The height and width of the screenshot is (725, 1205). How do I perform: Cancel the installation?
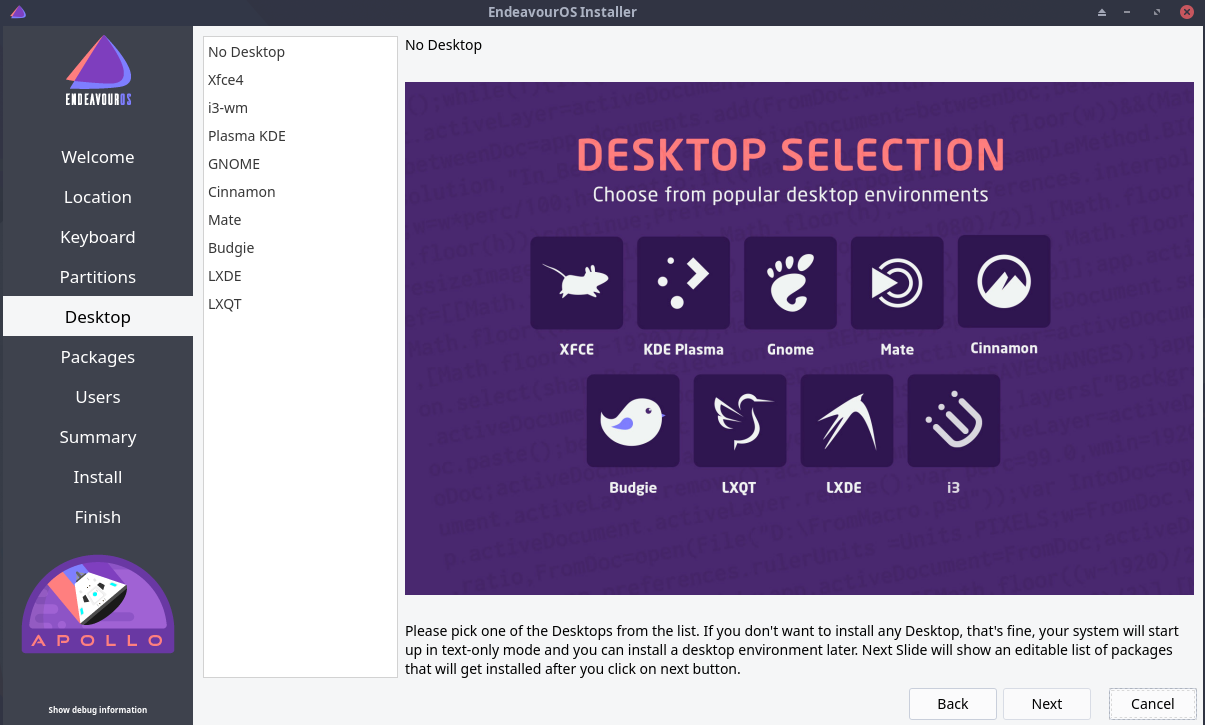pyautogui.click(x=1152, y=704)
